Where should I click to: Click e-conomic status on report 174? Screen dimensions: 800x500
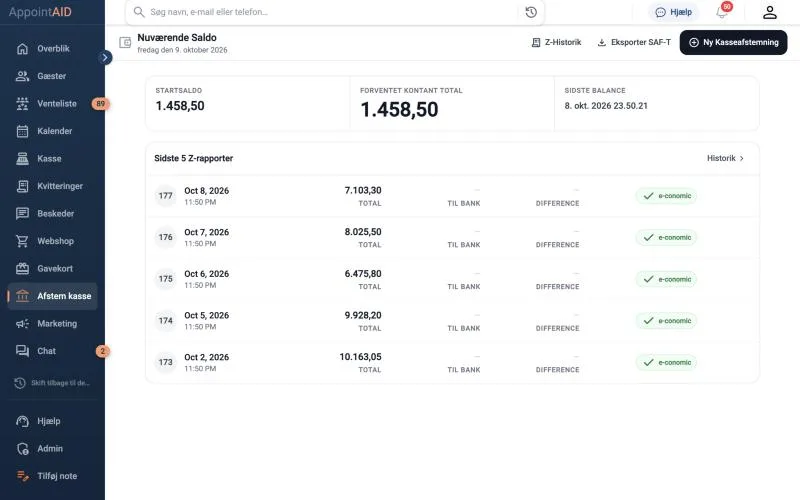[x=666, y=321]
